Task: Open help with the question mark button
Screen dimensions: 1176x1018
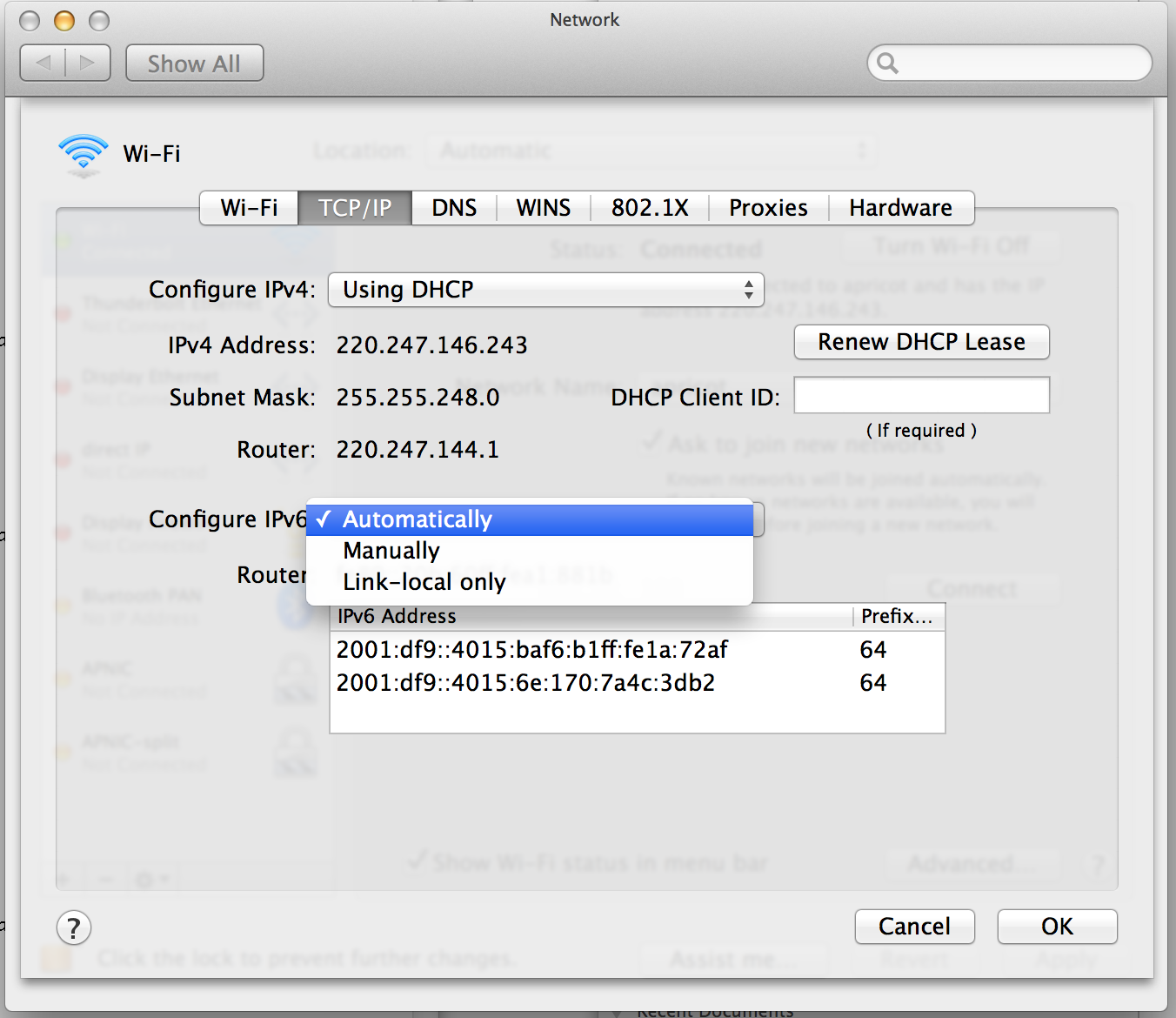Action: [x=74, y=928]
